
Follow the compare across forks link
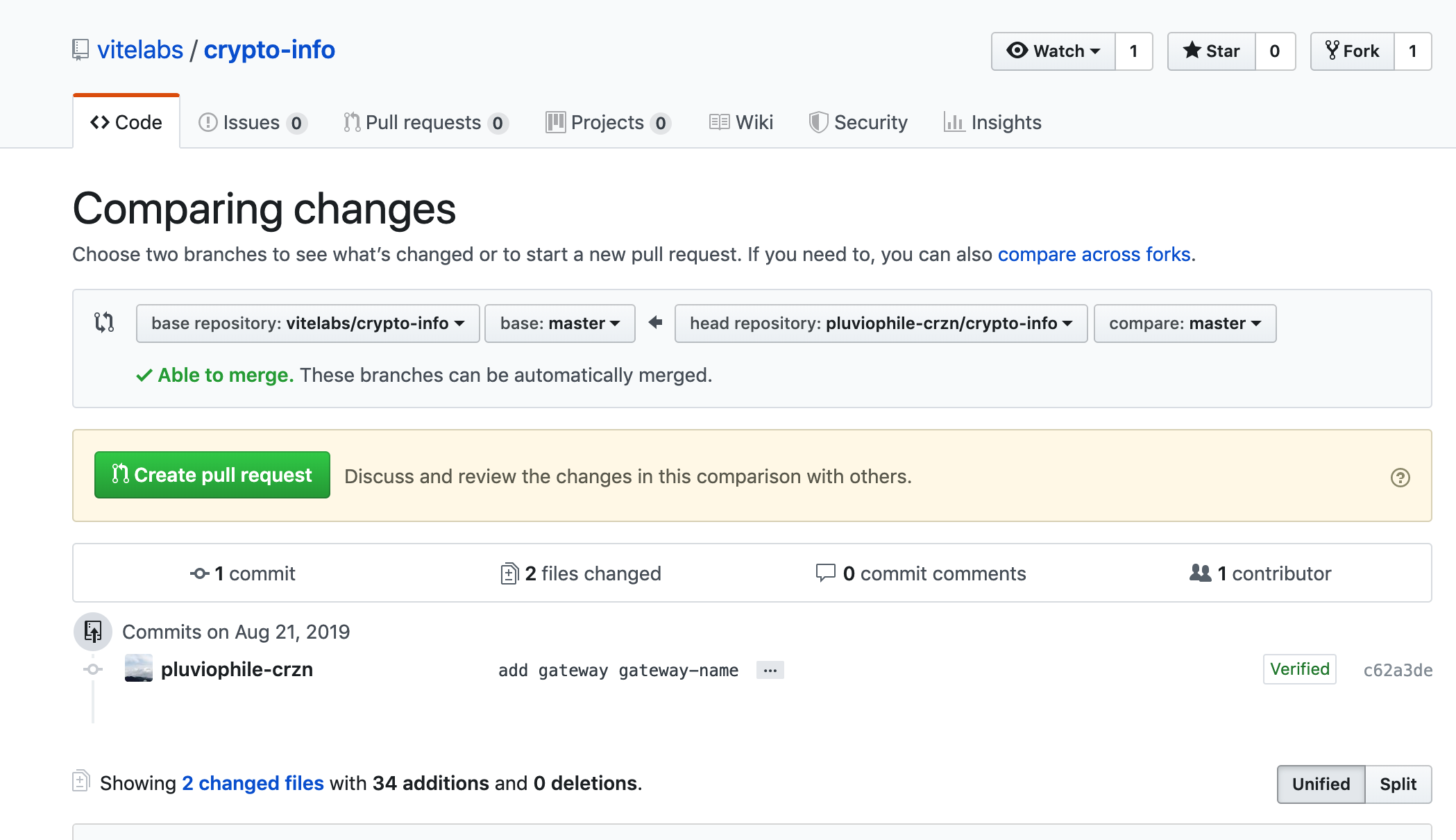point(1094,254)
